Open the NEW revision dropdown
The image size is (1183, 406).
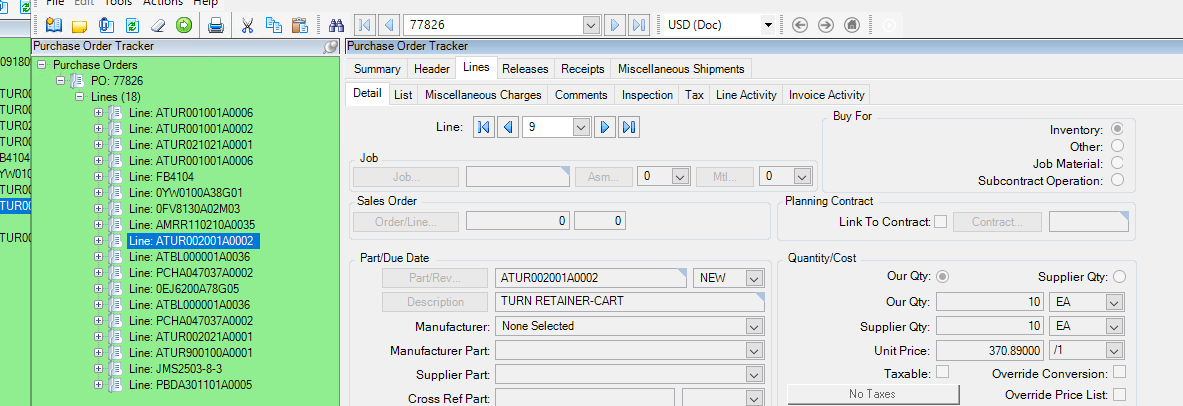pyautogui.click(x=753, y=278)
